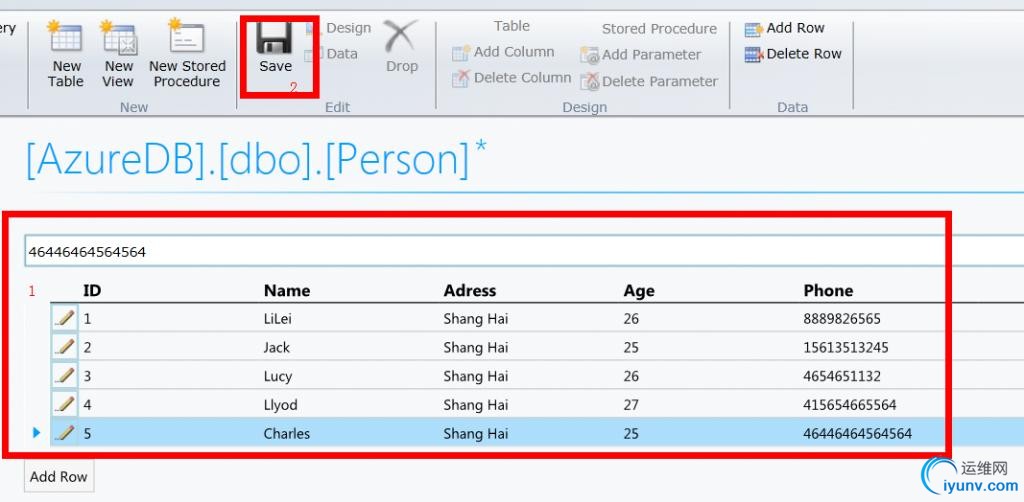The image size is (1024, 502).
Task: Click the Add Row button below the table
Action: pos(59,477)
